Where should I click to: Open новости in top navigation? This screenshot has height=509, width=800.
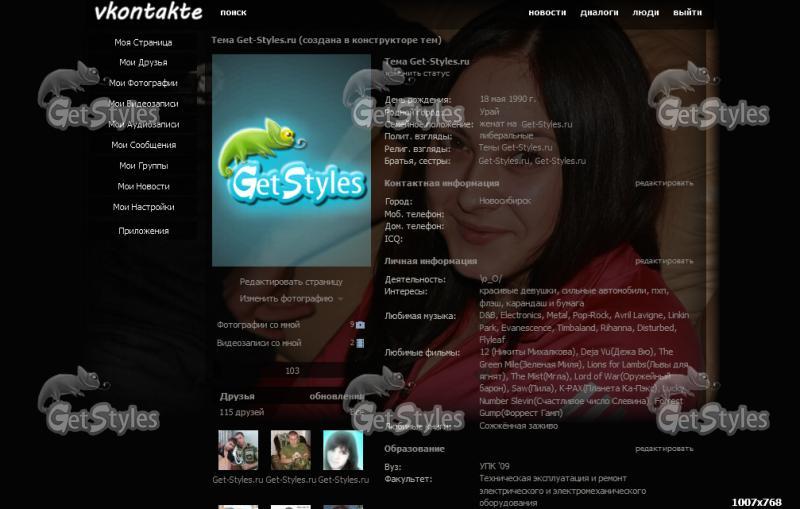click(547, 12)
